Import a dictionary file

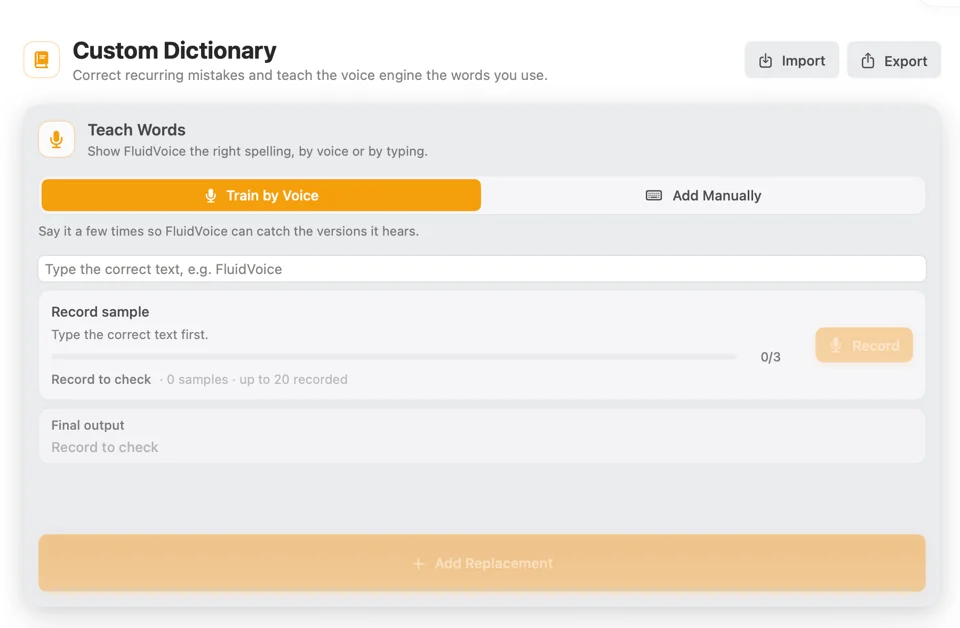click(792, 60)
